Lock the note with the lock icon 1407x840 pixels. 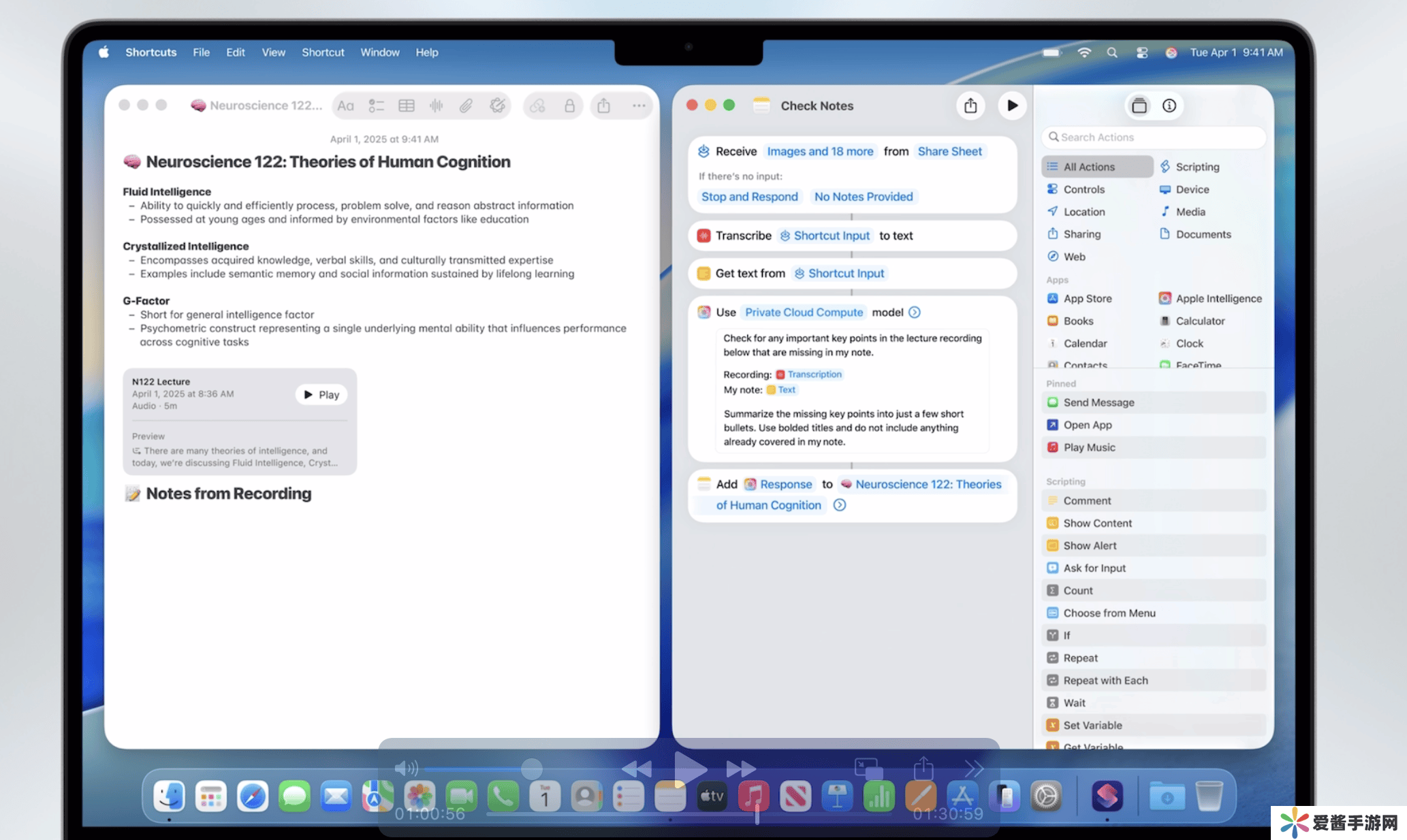click(569, 106)
